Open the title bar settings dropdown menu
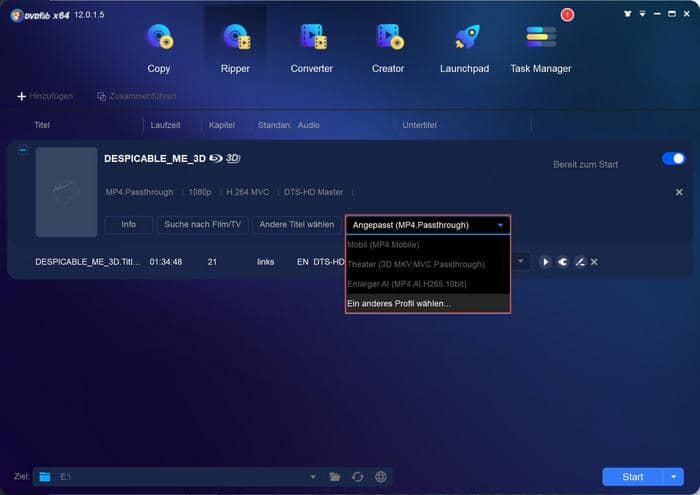 tap(642, 14)
